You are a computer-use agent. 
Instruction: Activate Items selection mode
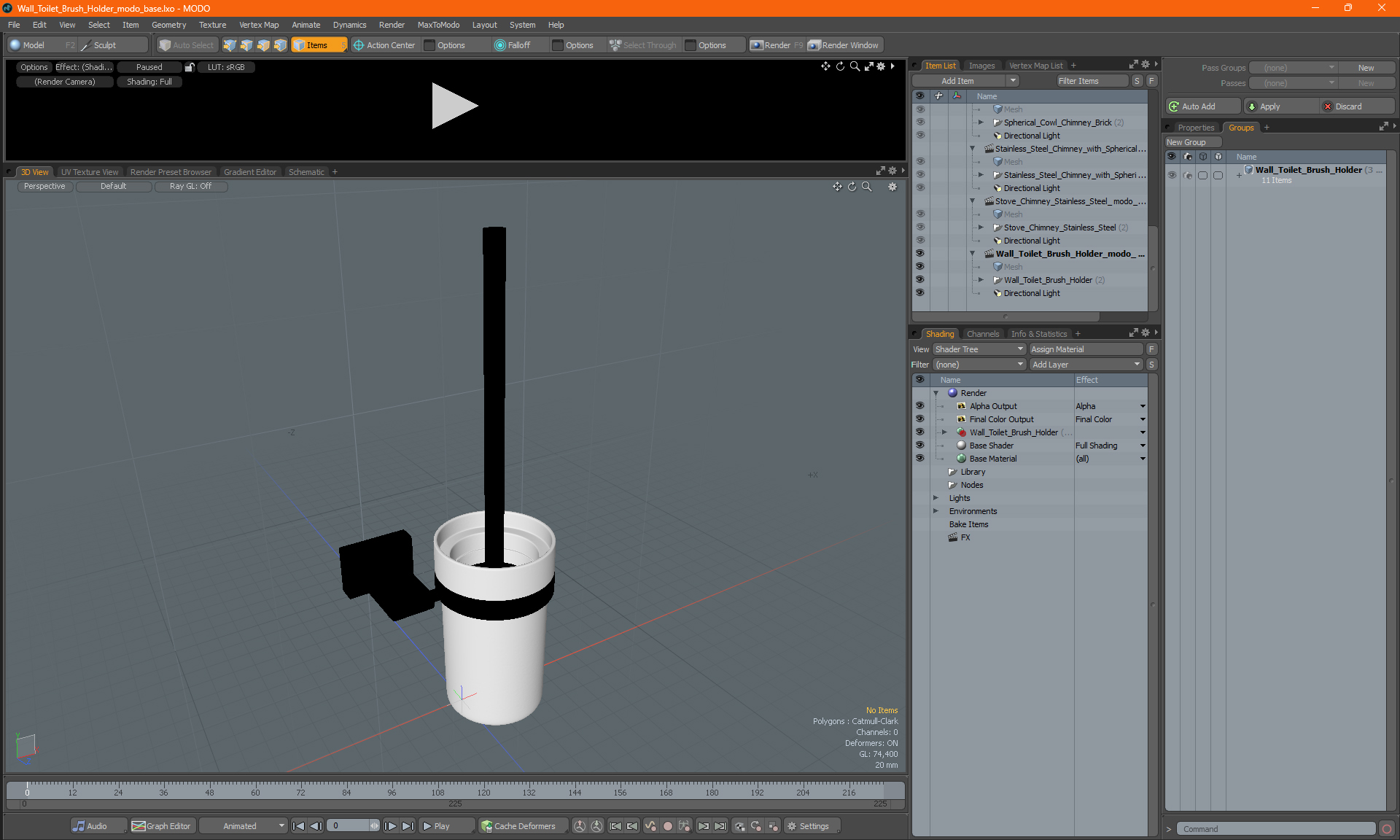point(319,45)
